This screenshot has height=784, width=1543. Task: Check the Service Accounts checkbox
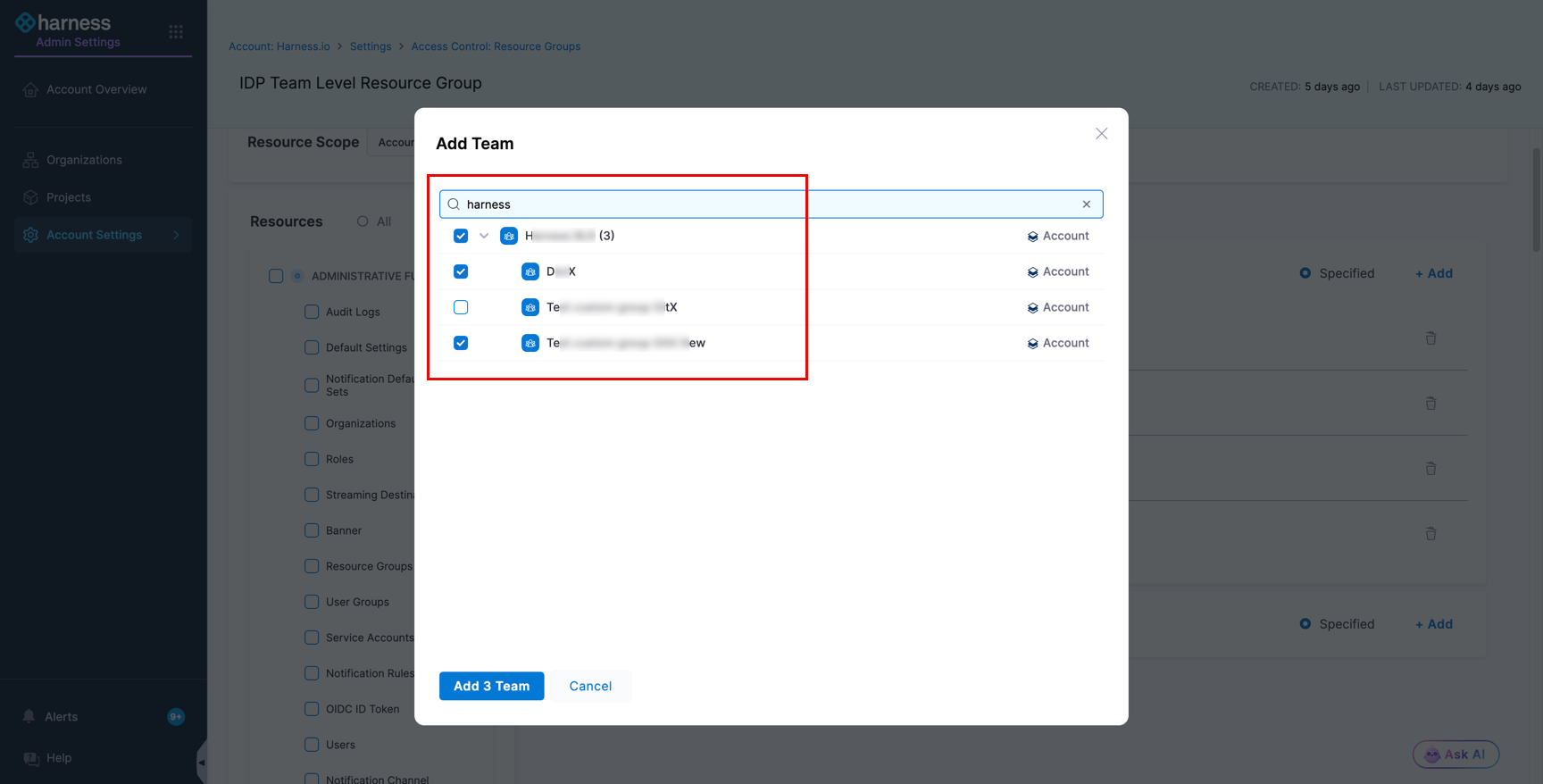[x=312, y=638]
